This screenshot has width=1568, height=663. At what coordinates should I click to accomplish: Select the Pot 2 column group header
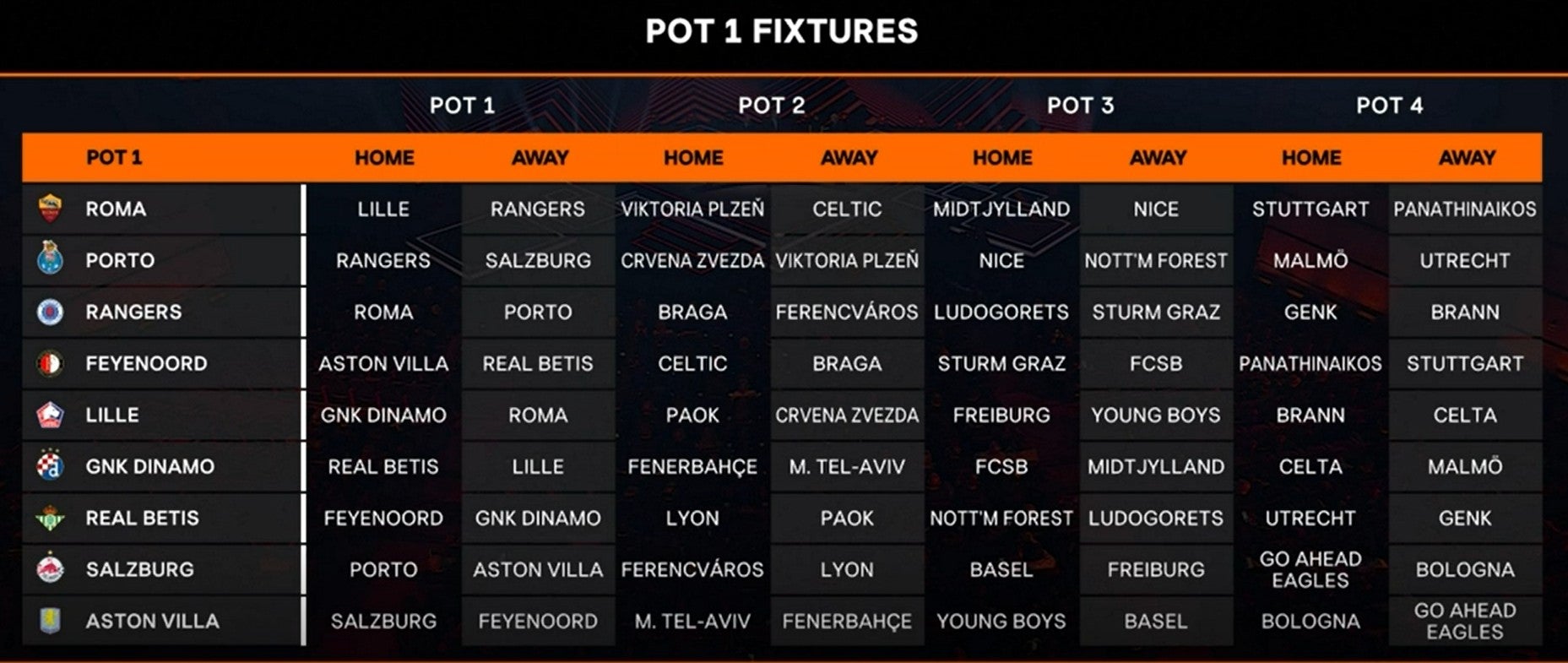click(x=771, y=106)
